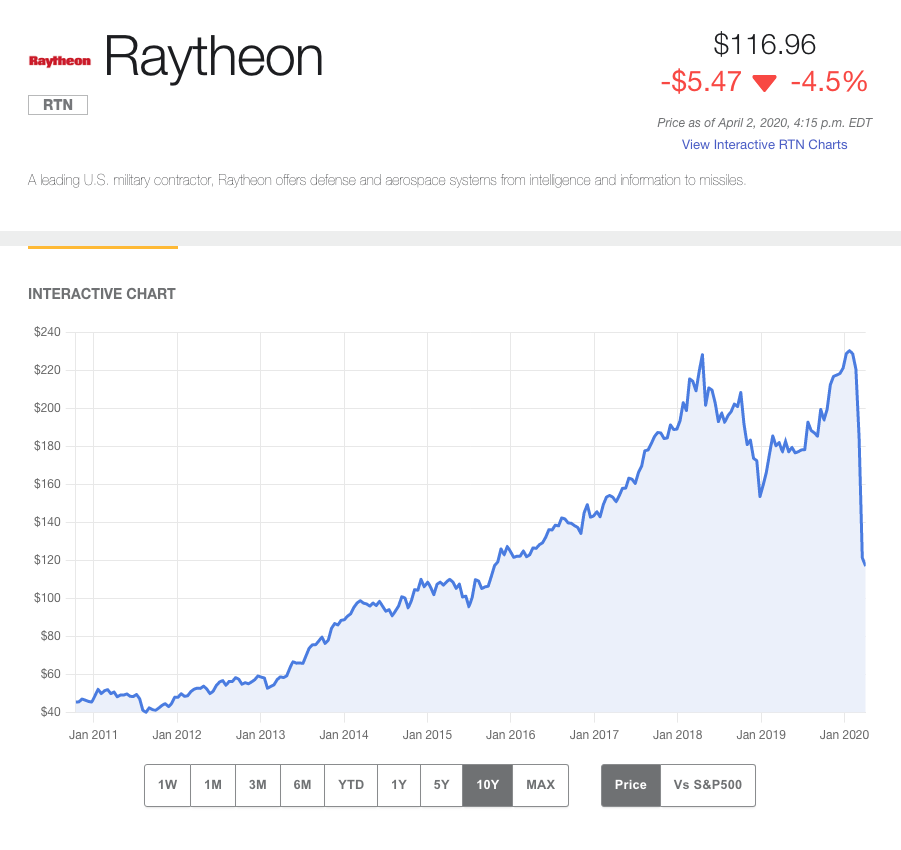Screen dimensions: 901x850
Task: Click the latest data point at chart's end
Action: point(864,564)
